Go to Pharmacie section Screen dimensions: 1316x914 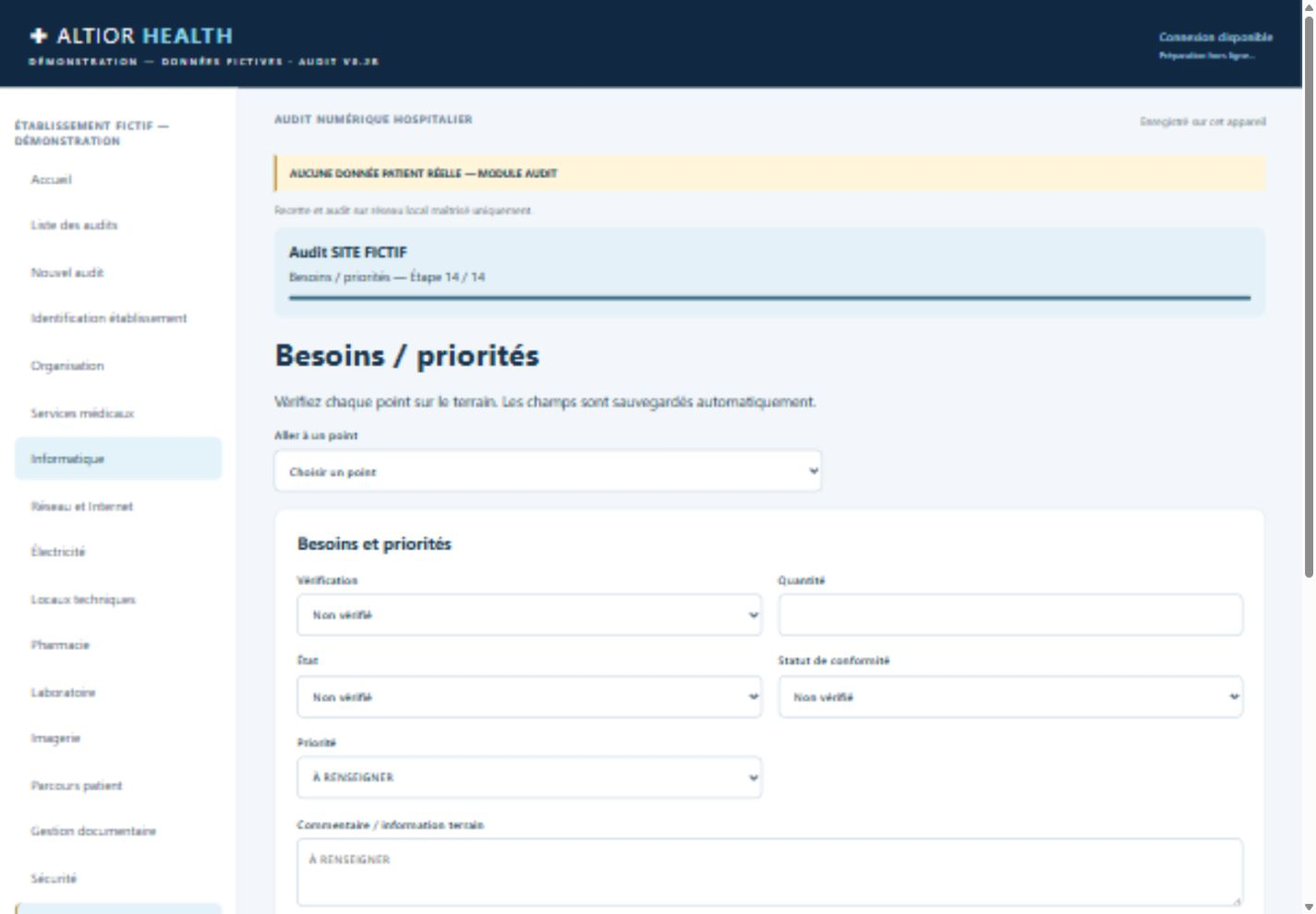pos(118,645)
